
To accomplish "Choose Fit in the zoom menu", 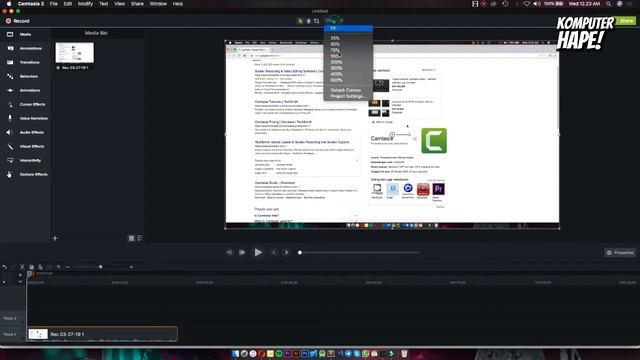I will point(348,28).
